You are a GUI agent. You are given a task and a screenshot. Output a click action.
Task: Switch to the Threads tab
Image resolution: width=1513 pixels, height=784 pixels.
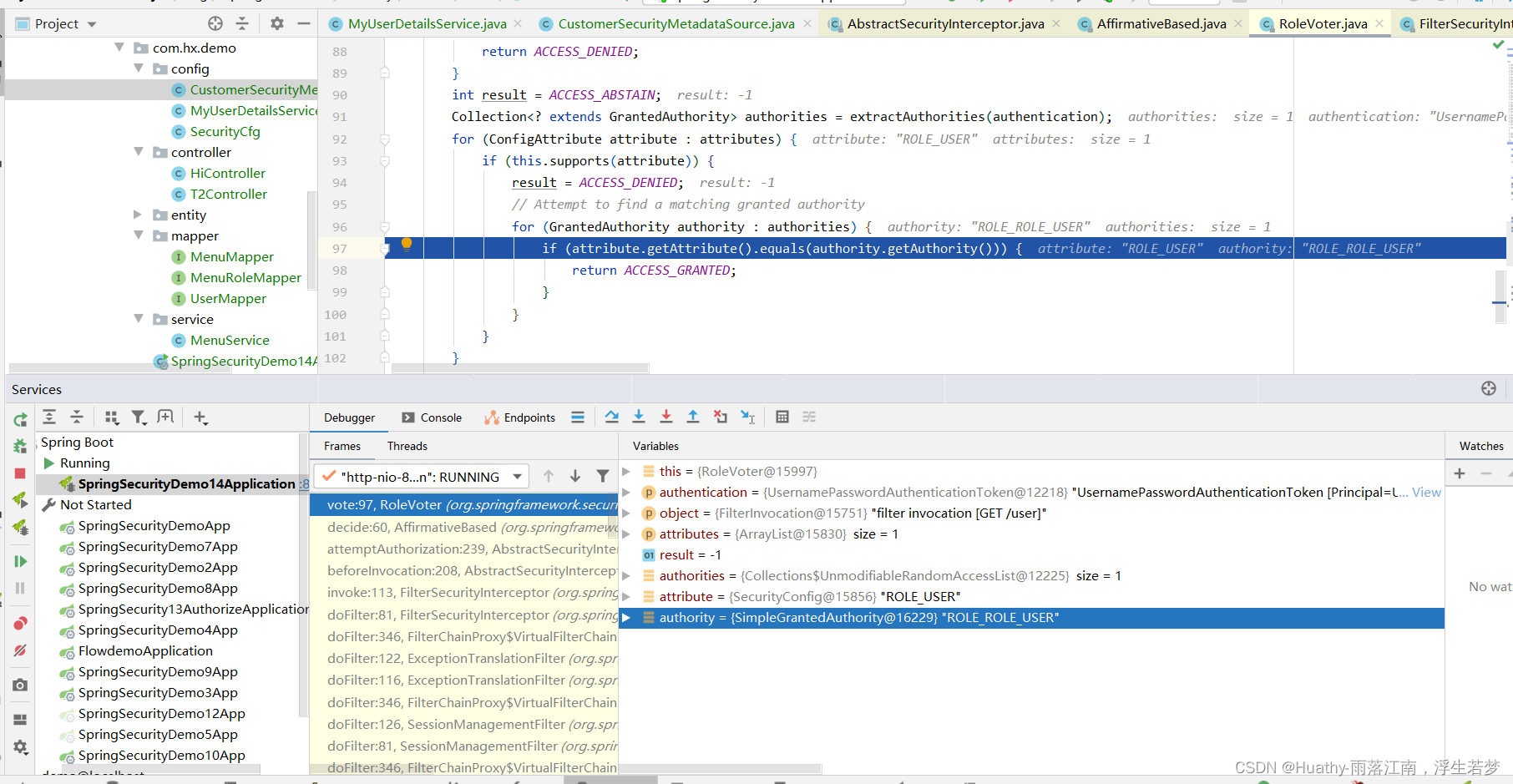(x=407, y=446)
